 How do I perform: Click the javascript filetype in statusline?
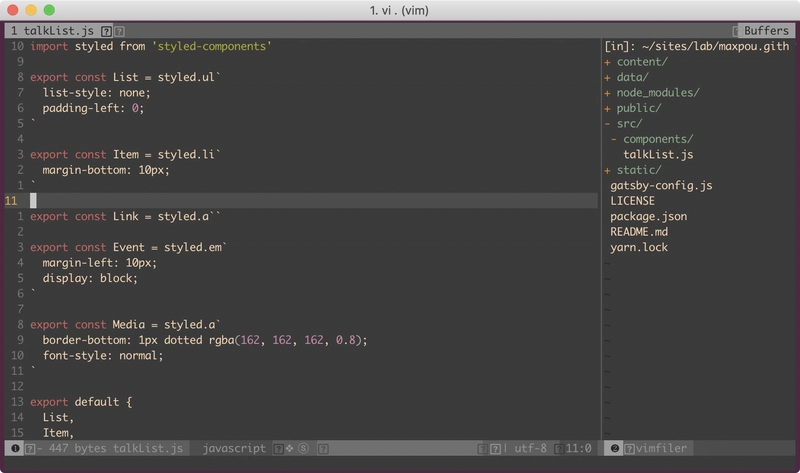(234, 449)
